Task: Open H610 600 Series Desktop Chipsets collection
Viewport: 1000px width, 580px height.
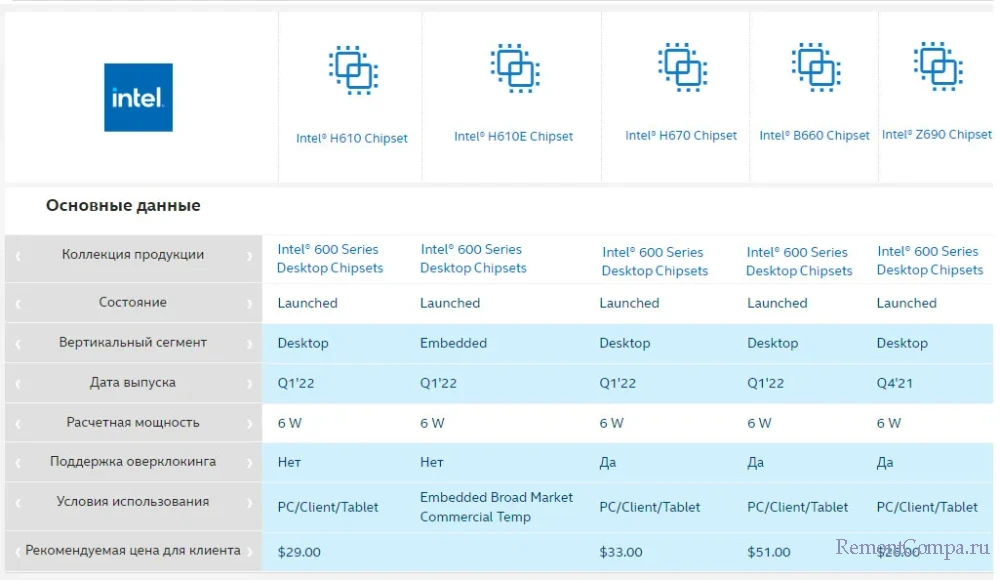Action: (329, 259)
